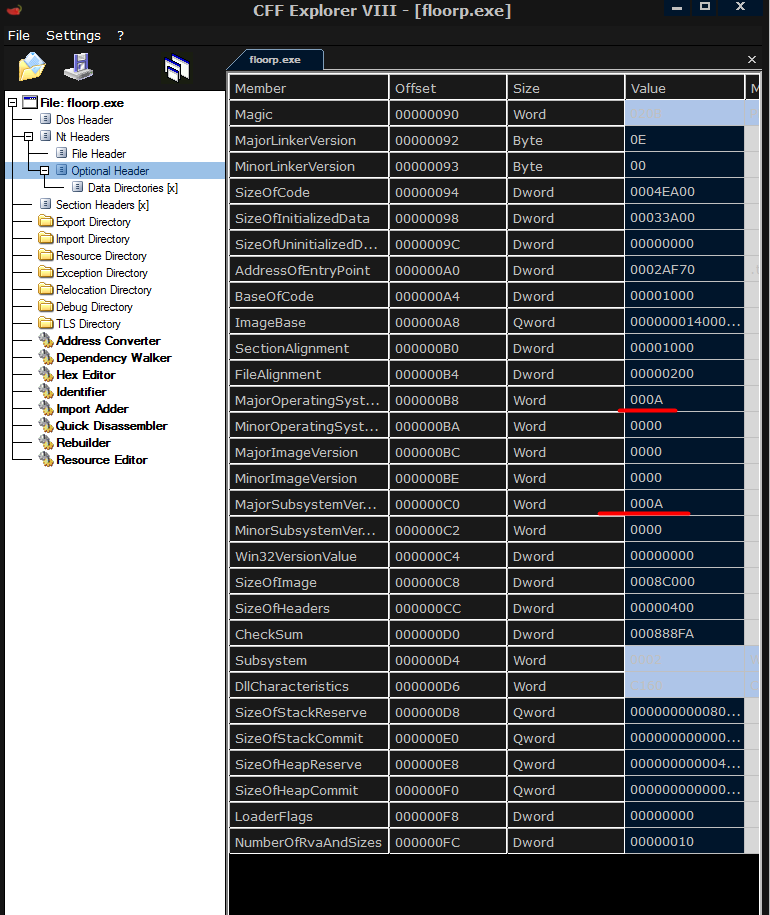Click the SizeOfHeaders value 00000400

(685, 607)
